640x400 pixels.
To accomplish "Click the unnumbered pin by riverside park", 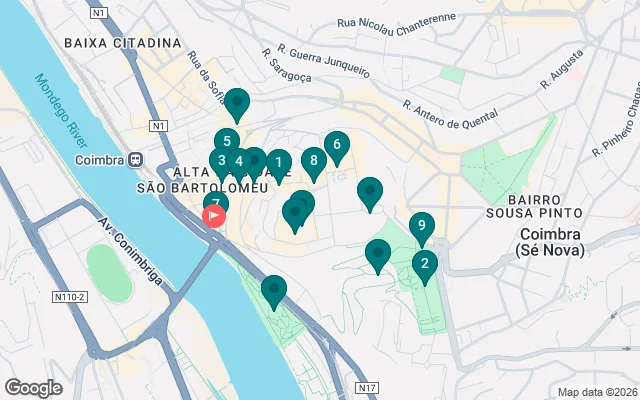I will coord(274,289).
